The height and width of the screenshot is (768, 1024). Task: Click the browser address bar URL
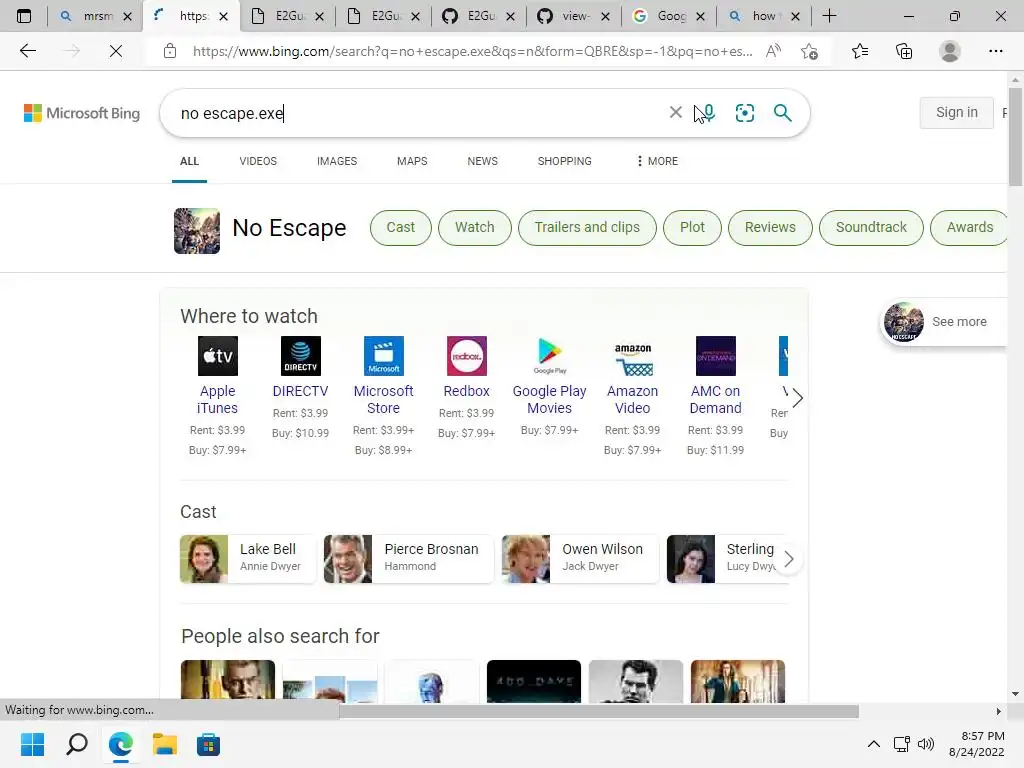[472, 51]
